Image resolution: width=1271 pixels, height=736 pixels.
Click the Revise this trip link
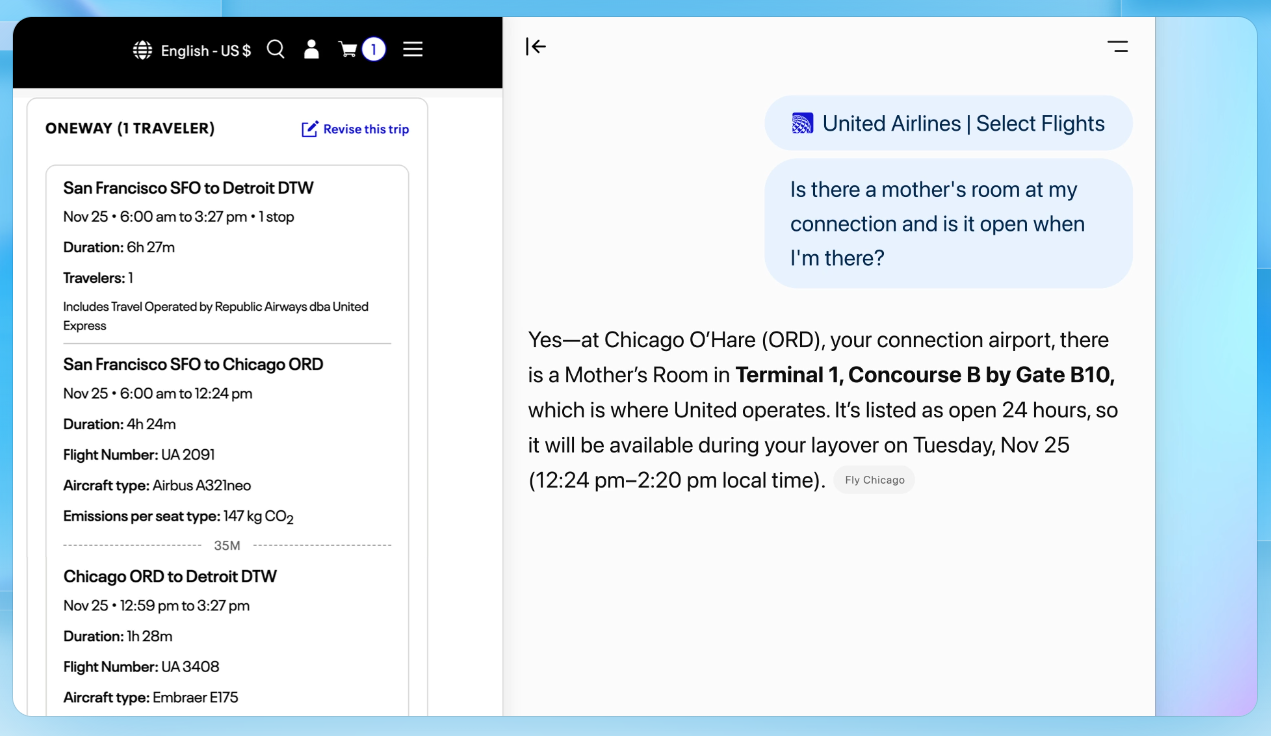pos(366,129)
